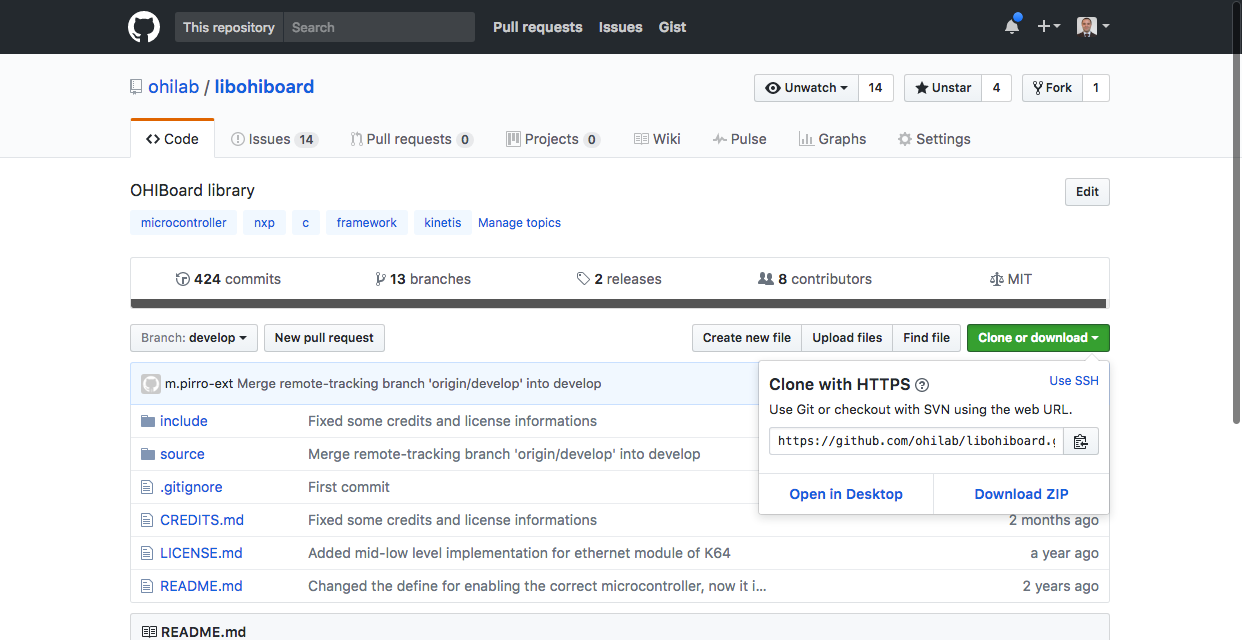This screenshot has height=640, width=1242.
Task: Click the Clone with HTTPS help icon
Action: point(922,385)
